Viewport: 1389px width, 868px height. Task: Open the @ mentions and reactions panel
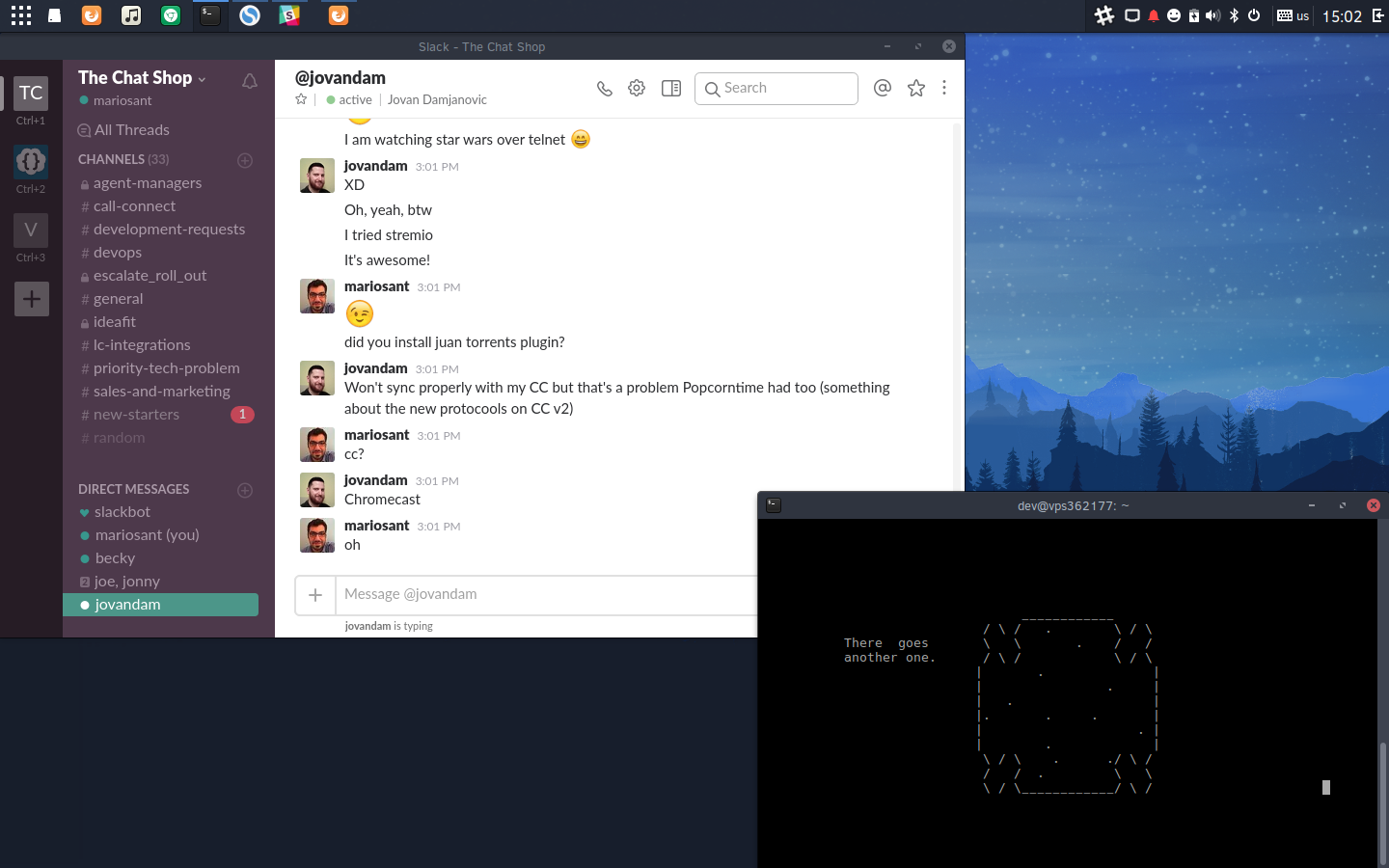pos(883,88)
